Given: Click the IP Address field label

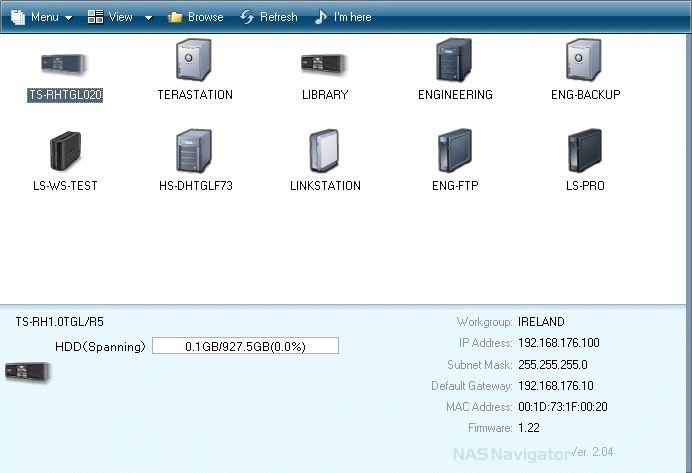Looking at the screenshot, I should pos(485,343).
